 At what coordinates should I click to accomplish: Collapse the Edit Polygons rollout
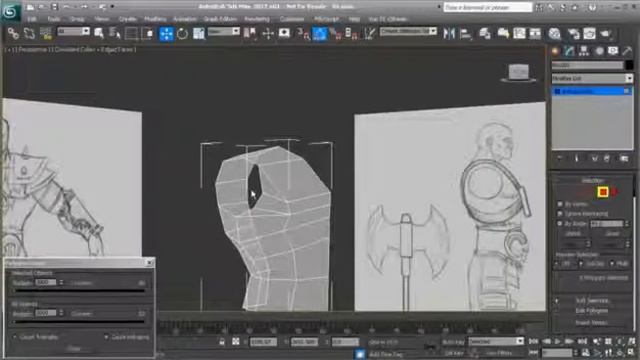coord(592,311)
